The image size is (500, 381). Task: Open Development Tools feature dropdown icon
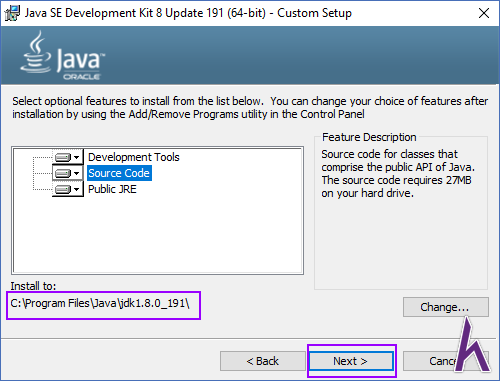pyautogui.click(x=68, y=157)
